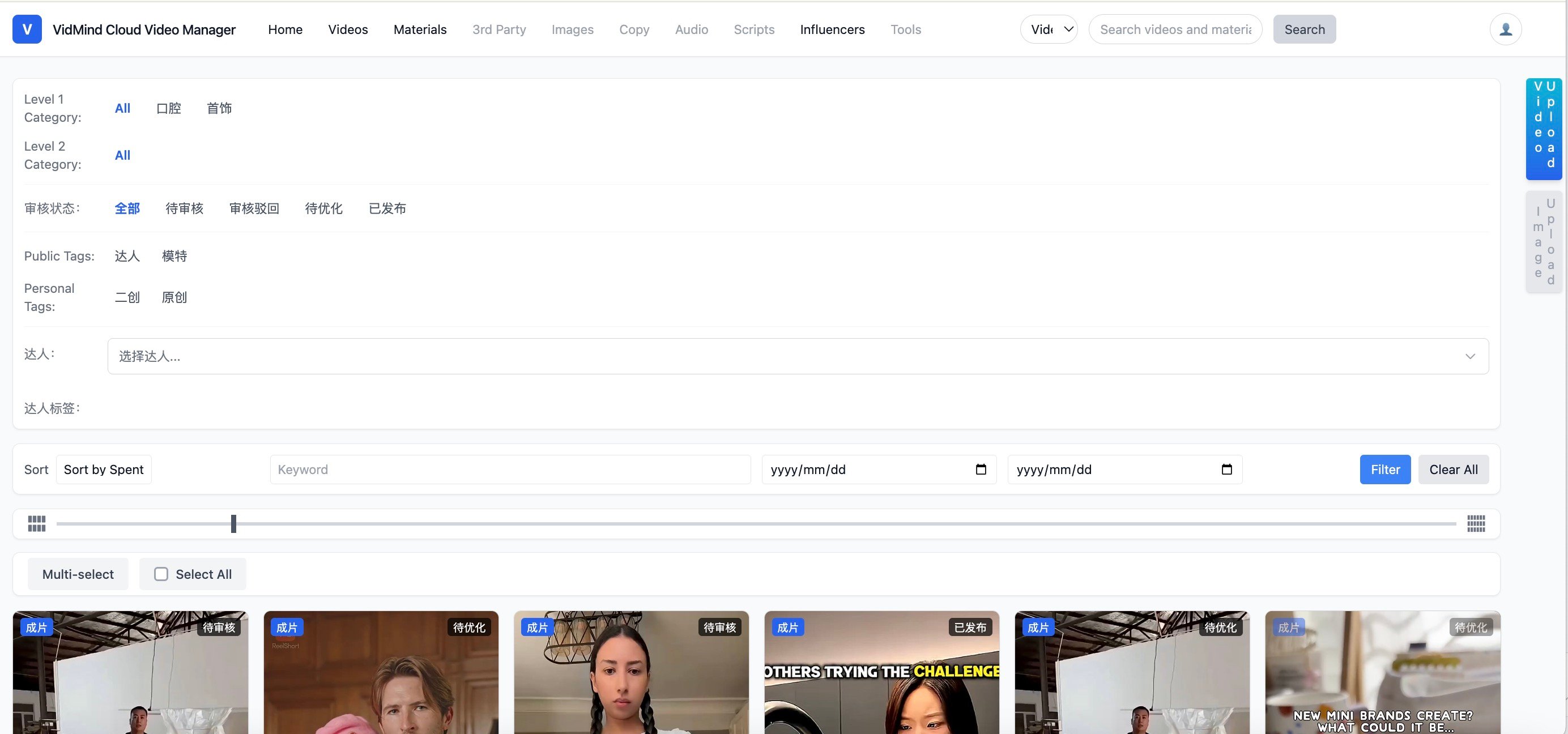This screenshot has width=1568, height=734.
Task: Expand the 选择达人 influencer dropdown
Action: 798,356
